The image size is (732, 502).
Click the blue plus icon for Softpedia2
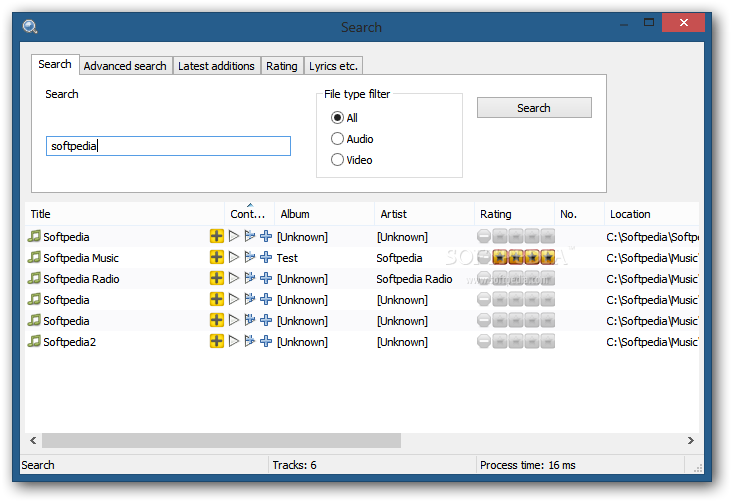[x=266, y=341]
